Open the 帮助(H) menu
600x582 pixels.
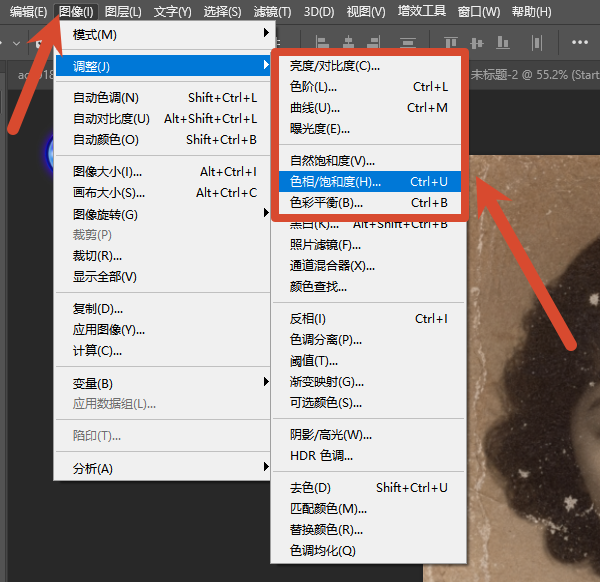click(x=532, y=12)
